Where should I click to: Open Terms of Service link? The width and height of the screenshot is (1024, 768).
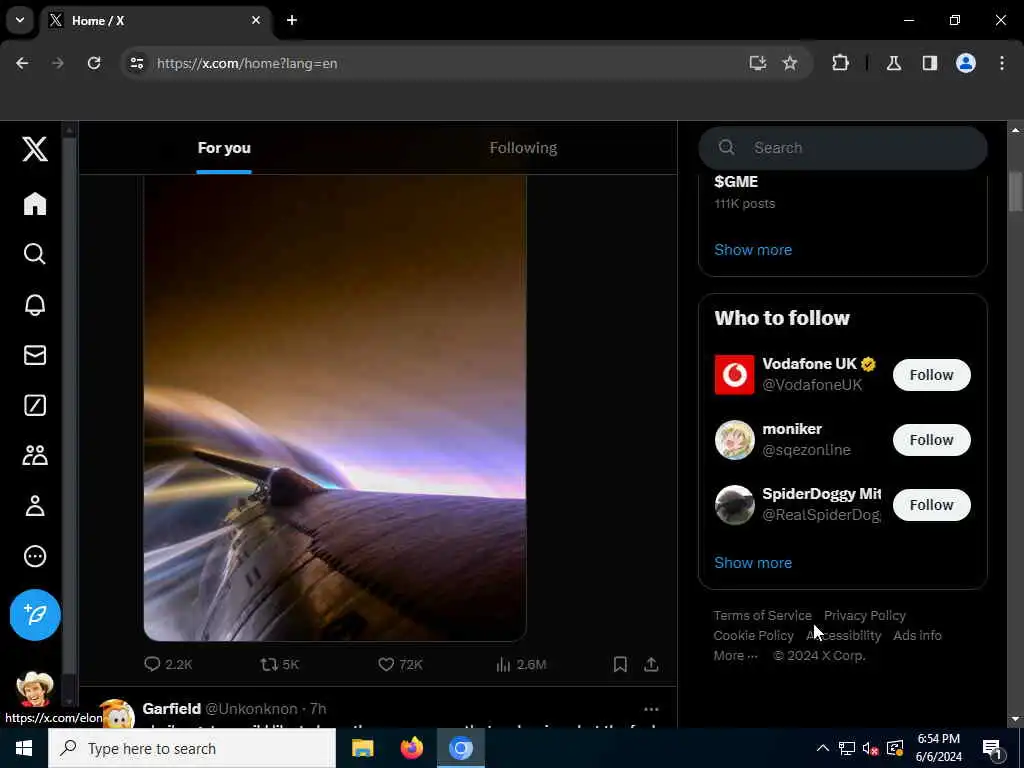762,615
